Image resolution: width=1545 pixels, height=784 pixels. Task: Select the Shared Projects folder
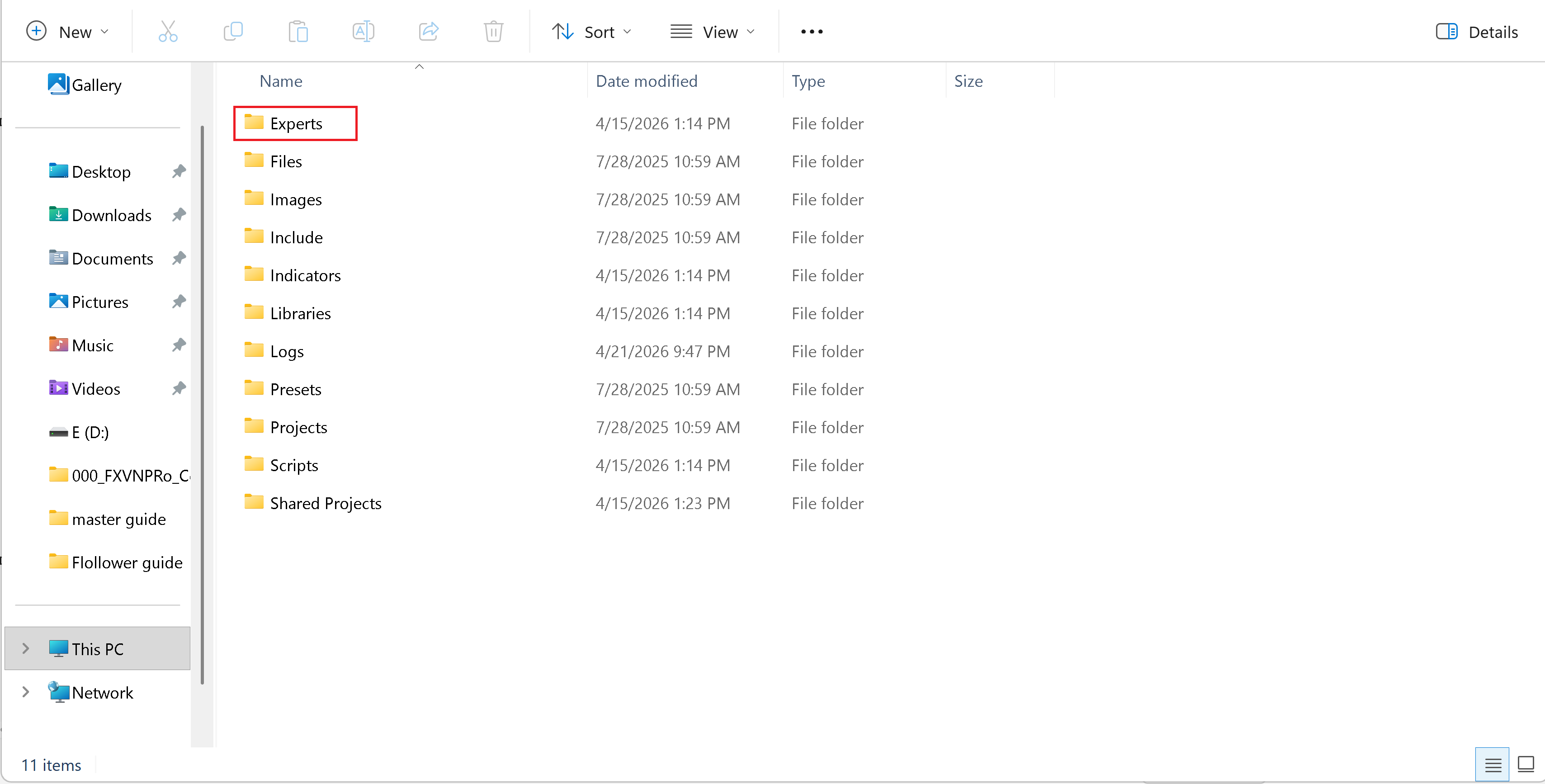313,503
